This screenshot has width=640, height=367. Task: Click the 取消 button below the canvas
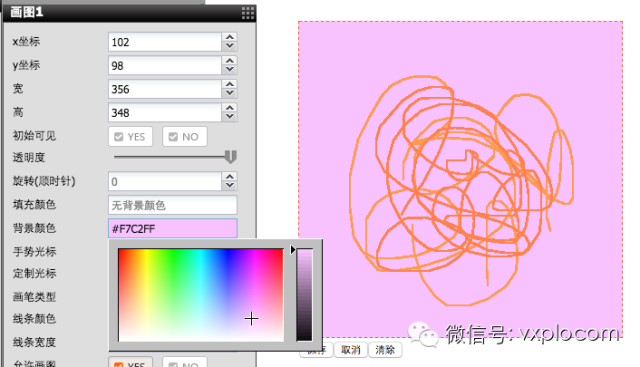[x=351, y=350]
